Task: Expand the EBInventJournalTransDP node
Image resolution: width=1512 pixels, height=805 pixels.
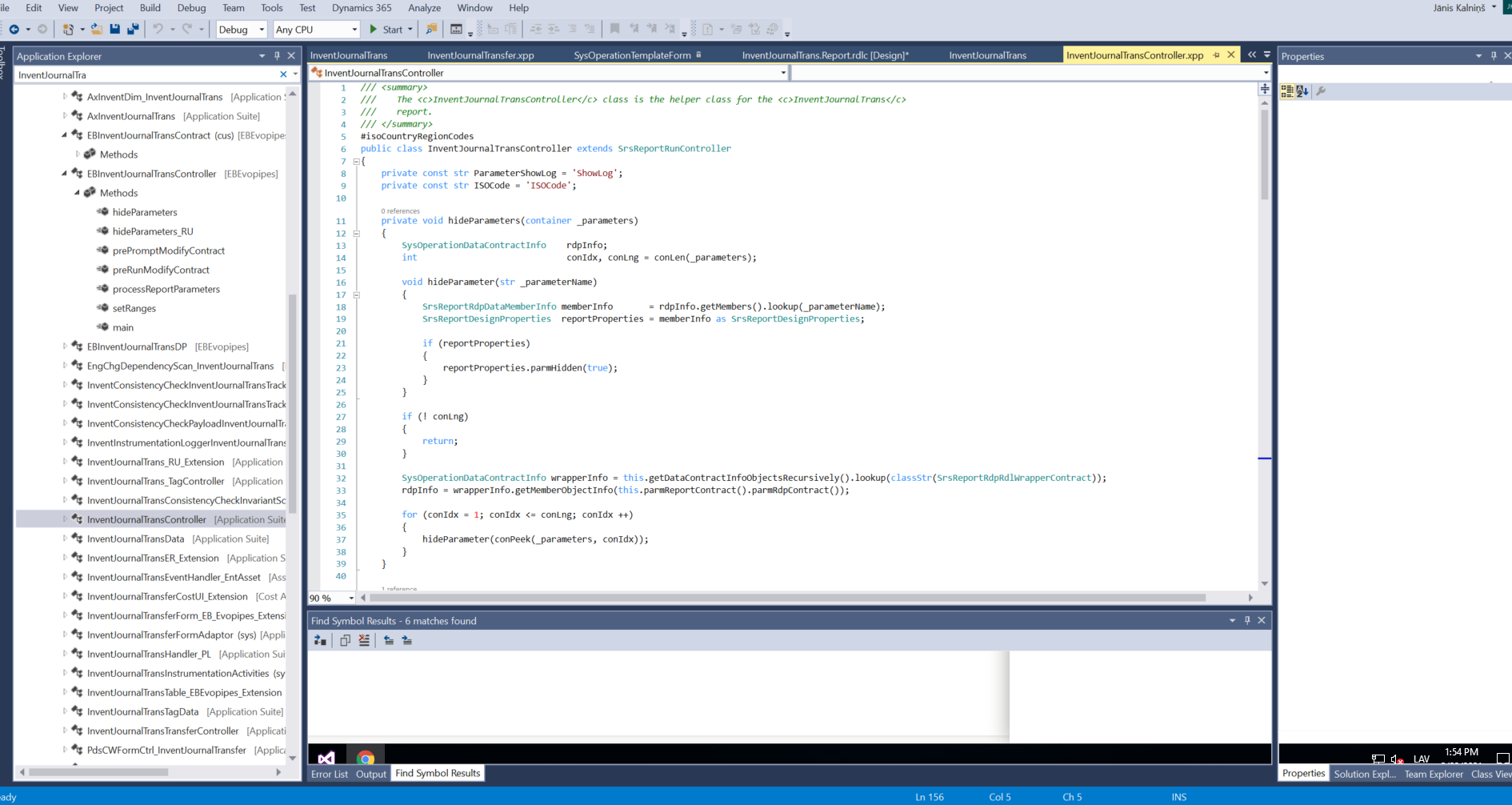Action: pyautogui.click(x=65, y=346)
